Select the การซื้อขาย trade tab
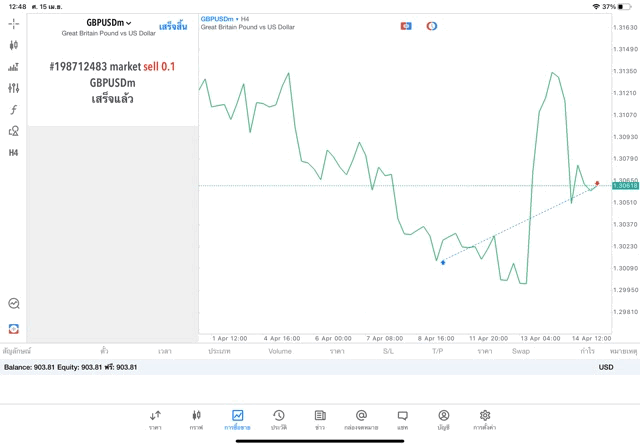Screen dimensions: 640x447 pos(237,420)
